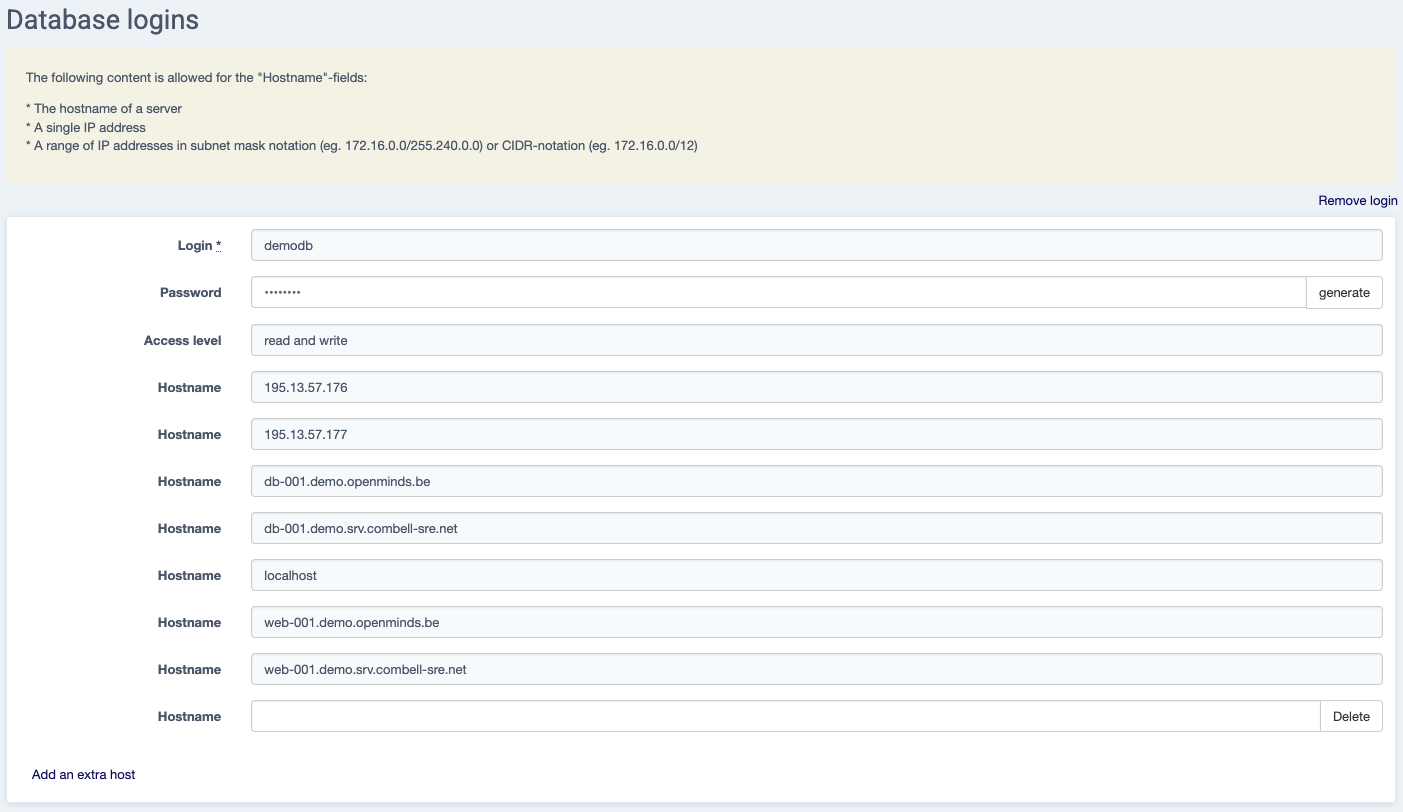Click the 'Add an extra host' link
The height and width of the screenshot is (812, 1403).
tap(83, 774)
